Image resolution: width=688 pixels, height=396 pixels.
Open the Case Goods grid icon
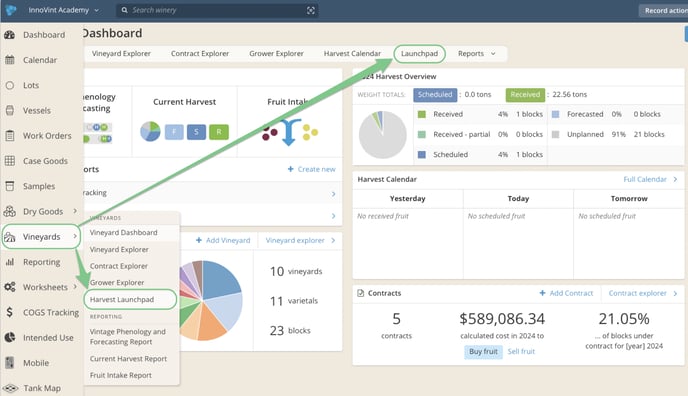coord(10,161)
